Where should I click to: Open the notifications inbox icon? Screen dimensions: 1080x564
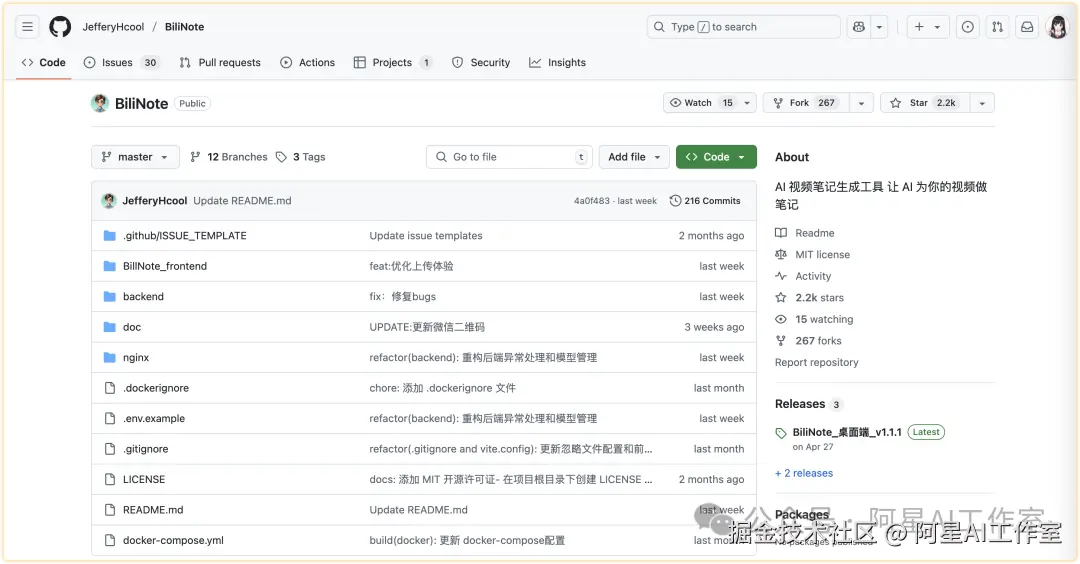pyautogui.click(x=1027, y=27)
